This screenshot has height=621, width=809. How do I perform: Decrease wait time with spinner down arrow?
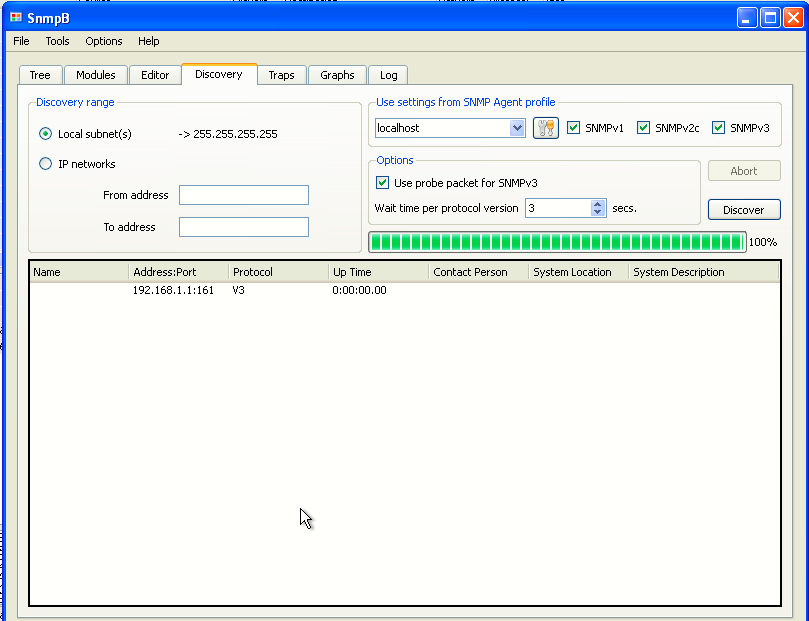597,212
